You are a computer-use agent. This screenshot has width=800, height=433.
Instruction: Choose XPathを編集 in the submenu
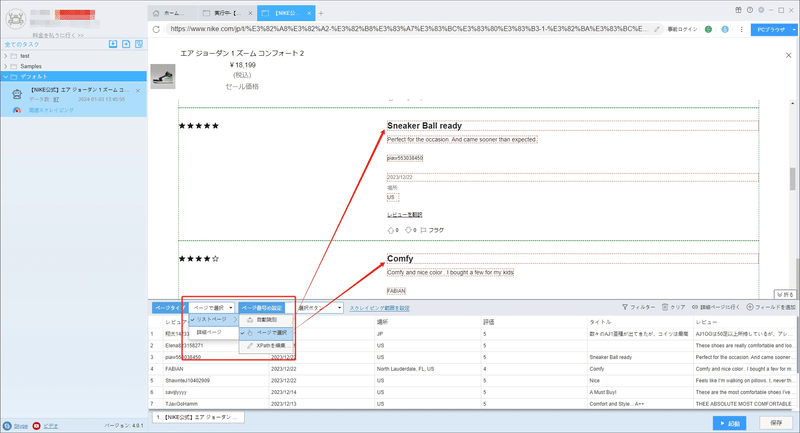tap(266, 345)
